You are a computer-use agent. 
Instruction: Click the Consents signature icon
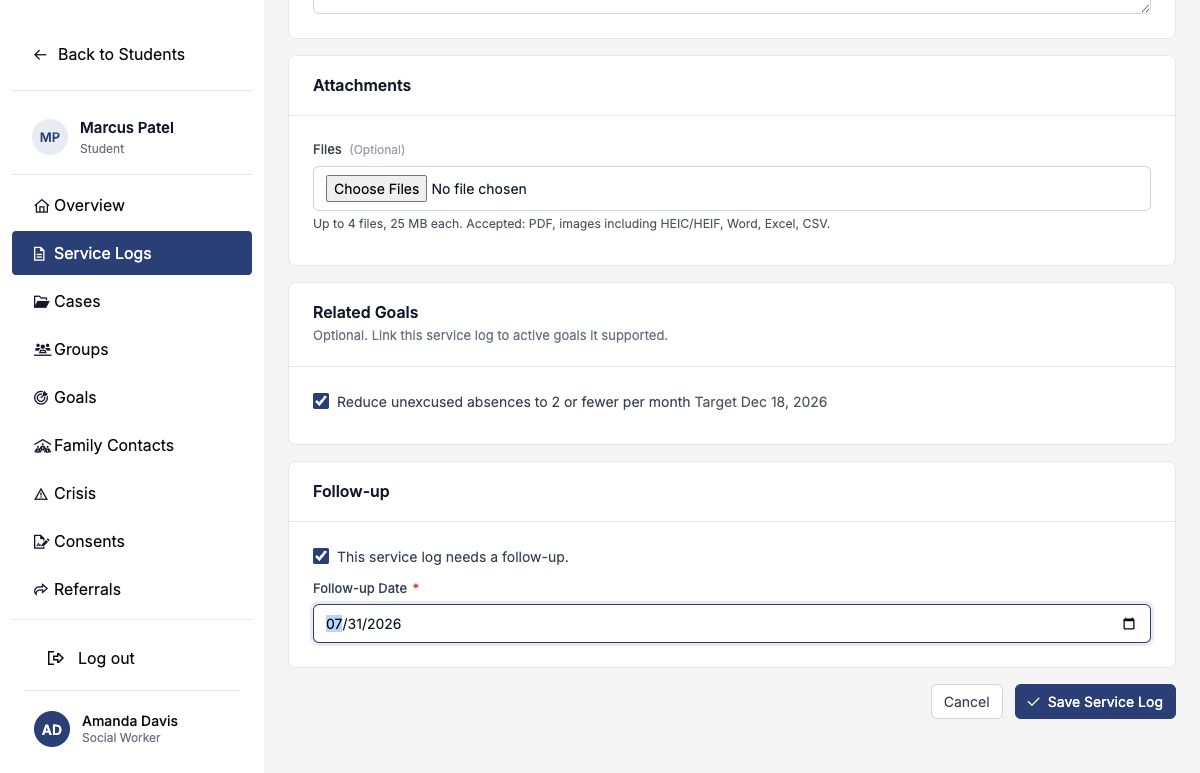point(41,542)
